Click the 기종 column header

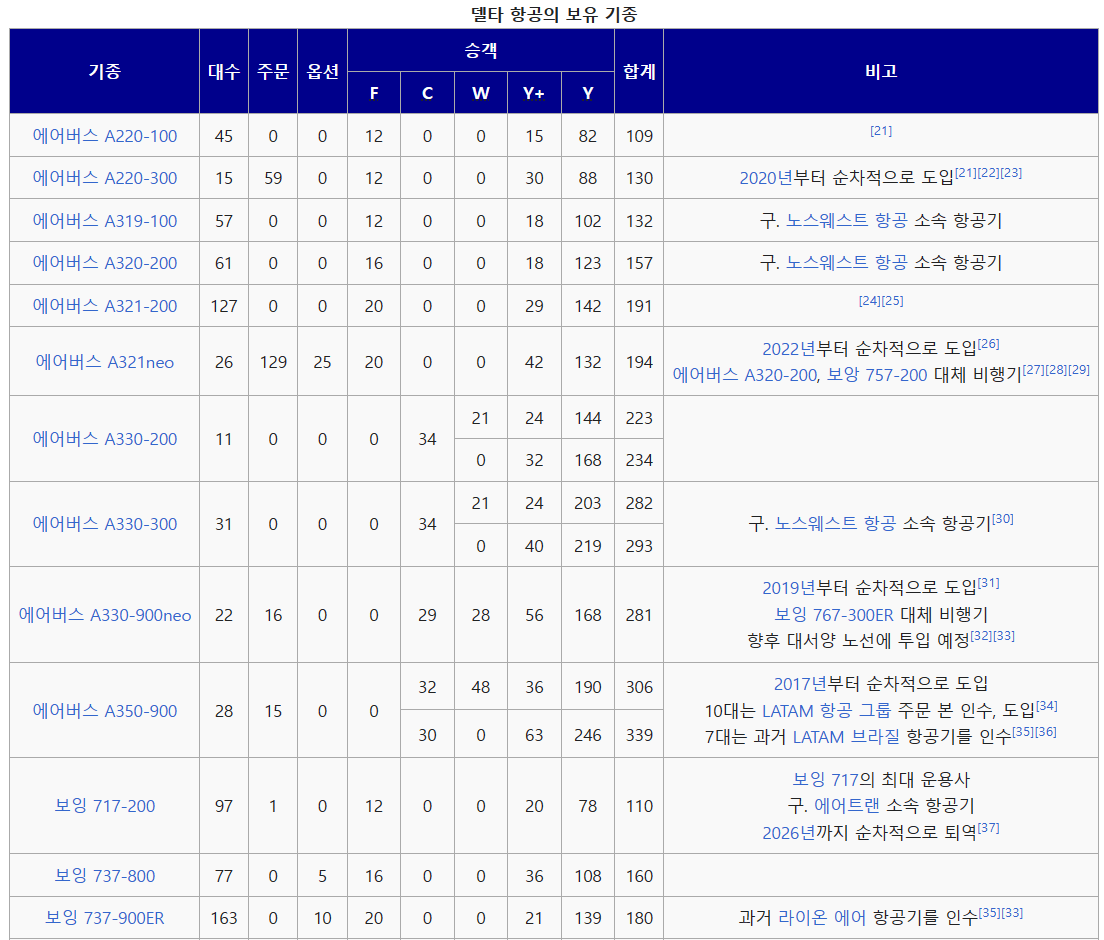[105, 71]
